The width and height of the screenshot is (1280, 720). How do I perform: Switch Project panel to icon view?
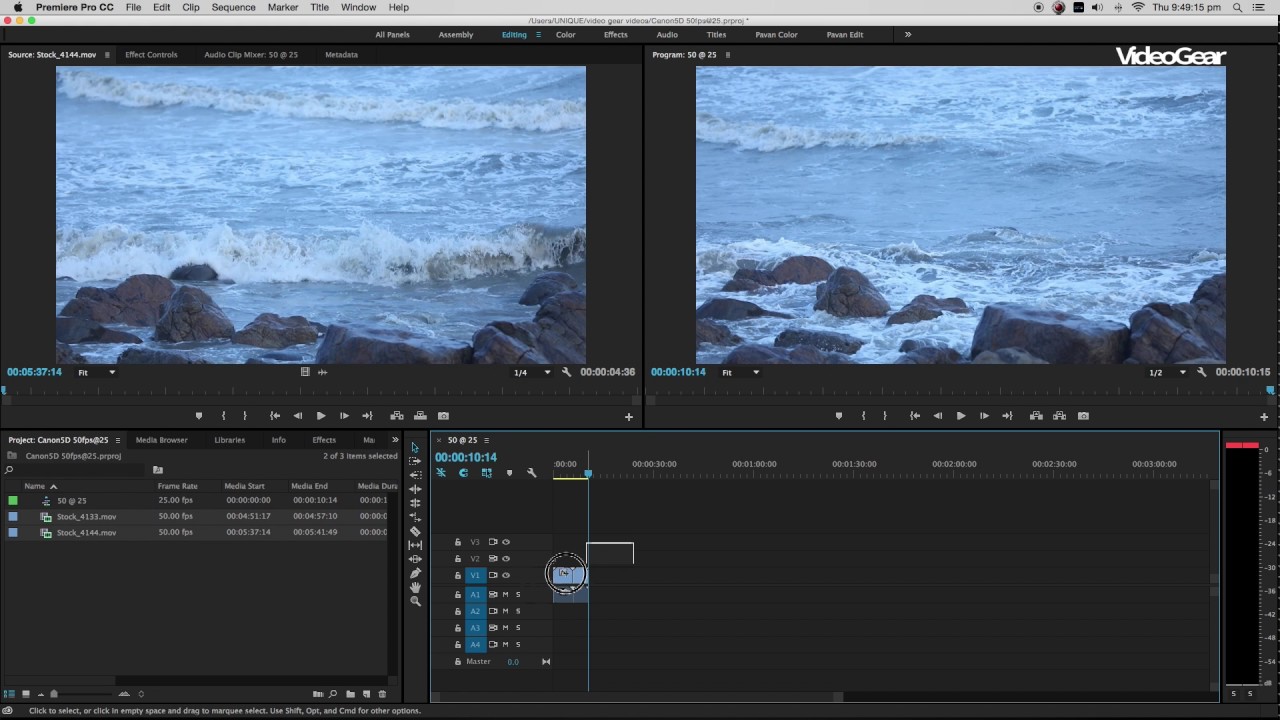pyautogui.click(x=25, y=694)
